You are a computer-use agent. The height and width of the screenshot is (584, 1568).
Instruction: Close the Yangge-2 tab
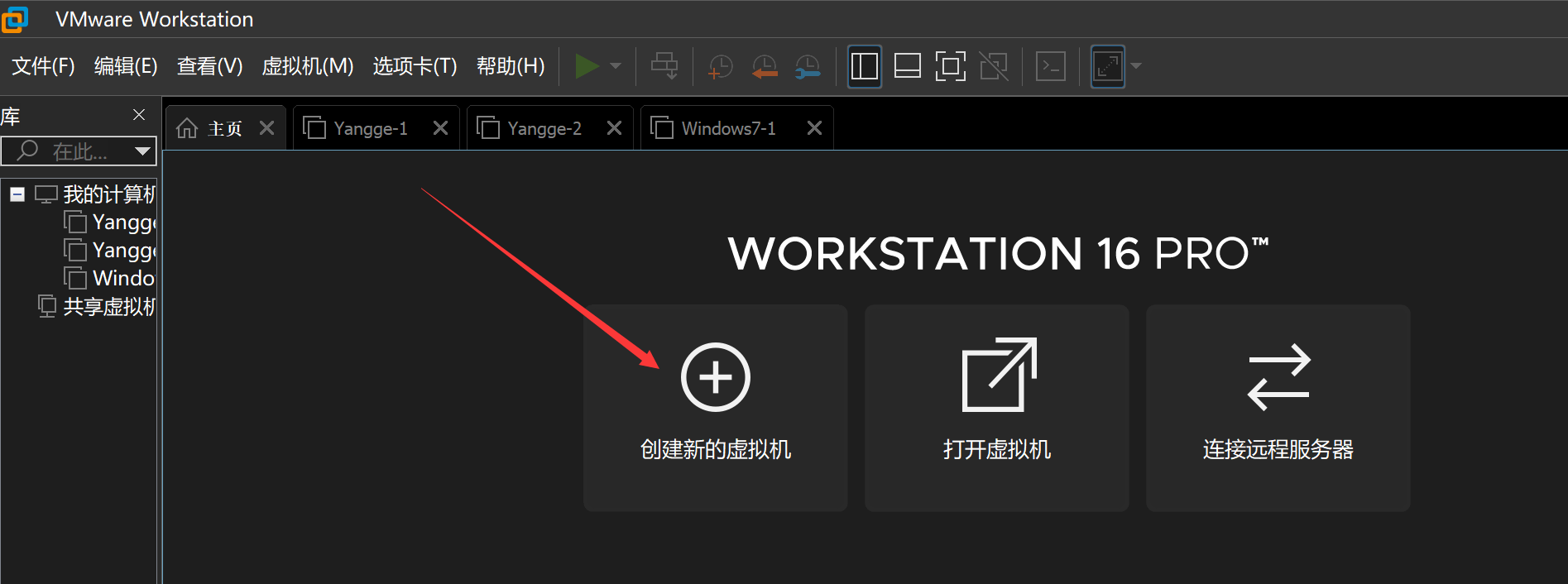pyautogui.click(x=614, y=128)
